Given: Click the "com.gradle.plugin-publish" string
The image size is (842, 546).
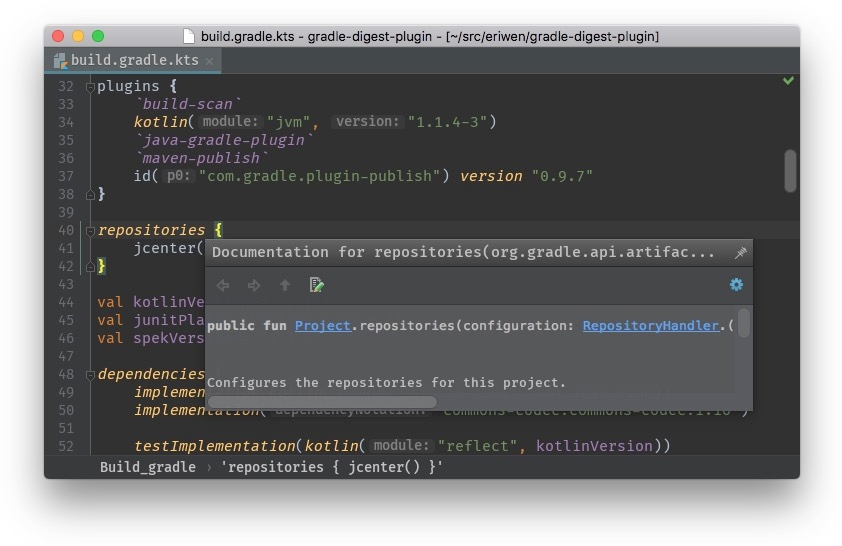Looking at the screenshot, I should coord(320,176).
